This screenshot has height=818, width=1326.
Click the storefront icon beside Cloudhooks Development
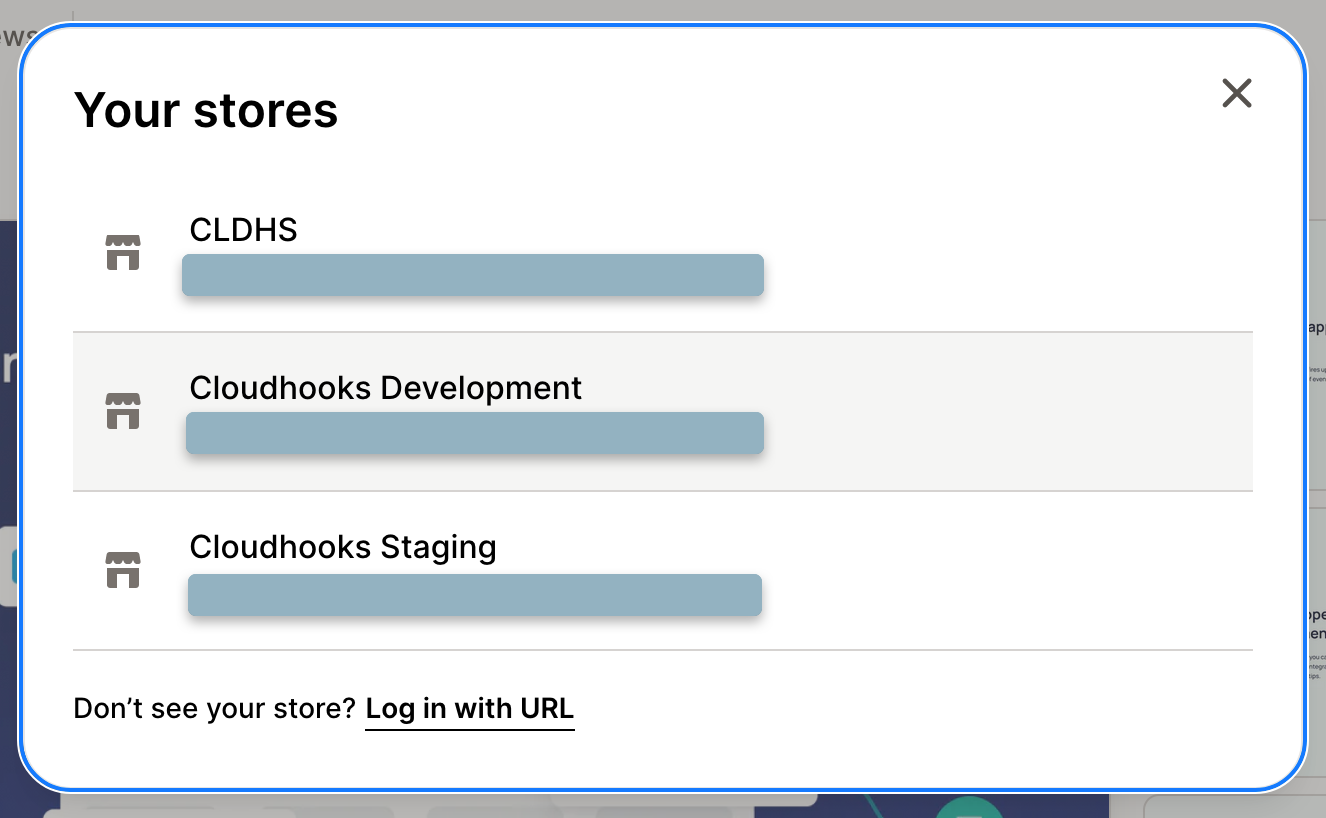pyautogui.click(x=123, y=410)
